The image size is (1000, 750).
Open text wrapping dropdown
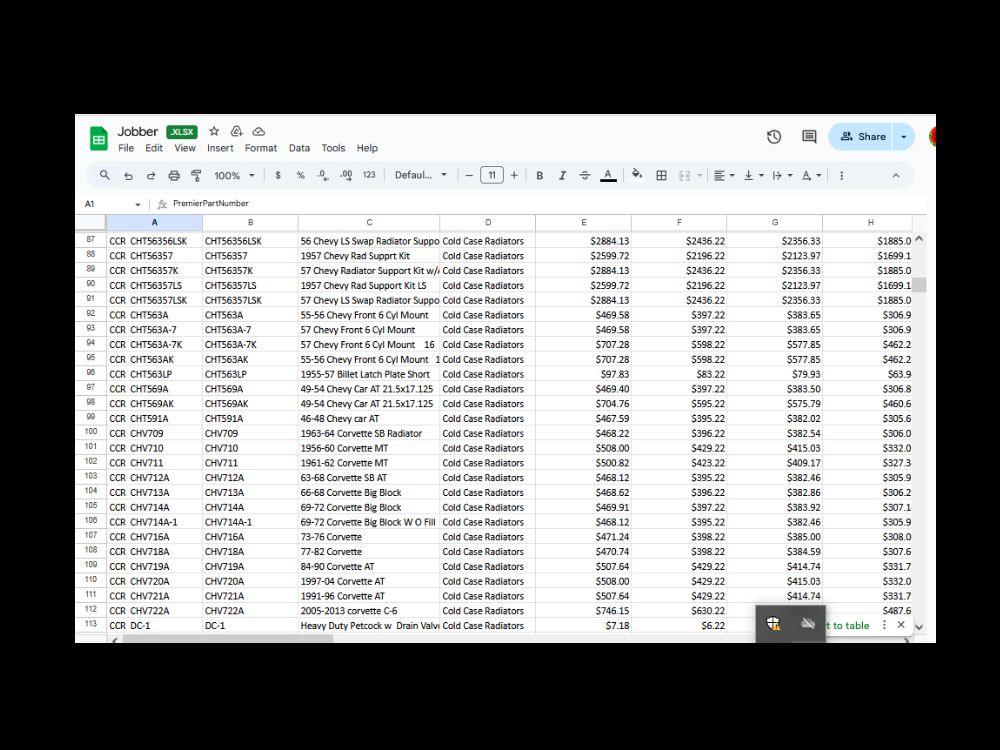(783, 175)
